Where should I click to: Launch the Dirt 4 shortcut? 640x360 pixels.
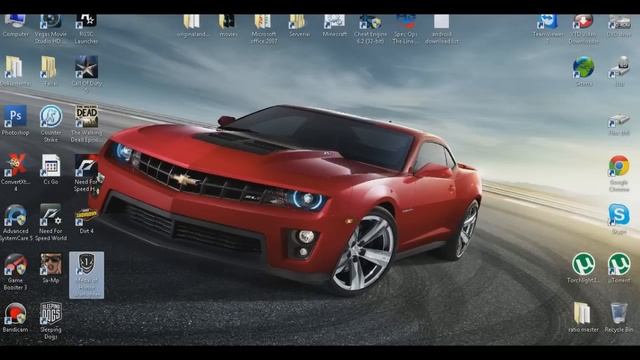tap(86, 220)
